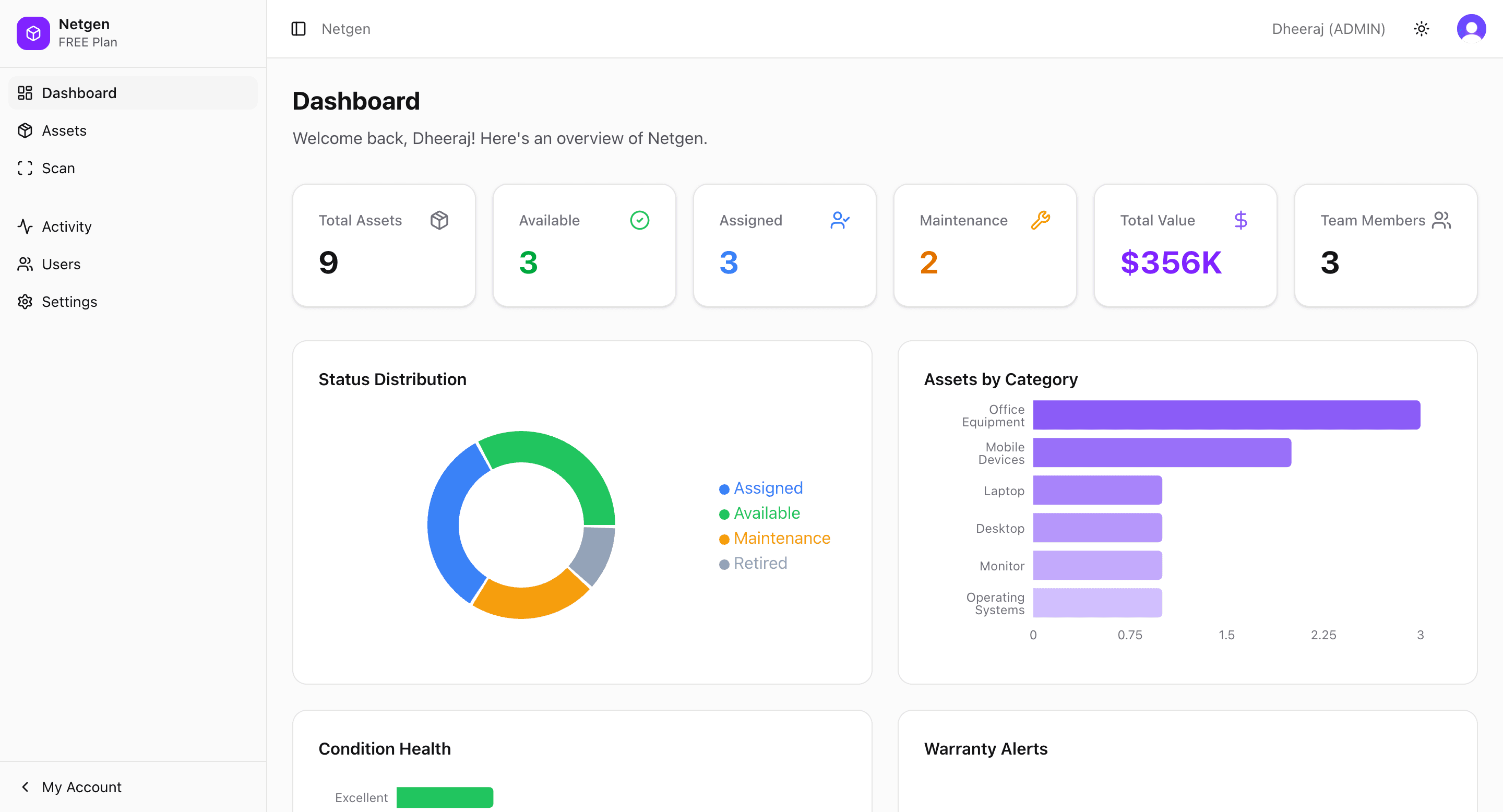Toggle the Available legend in Status Distribution
Screen dimensions: 1503x812
point(759,514)
